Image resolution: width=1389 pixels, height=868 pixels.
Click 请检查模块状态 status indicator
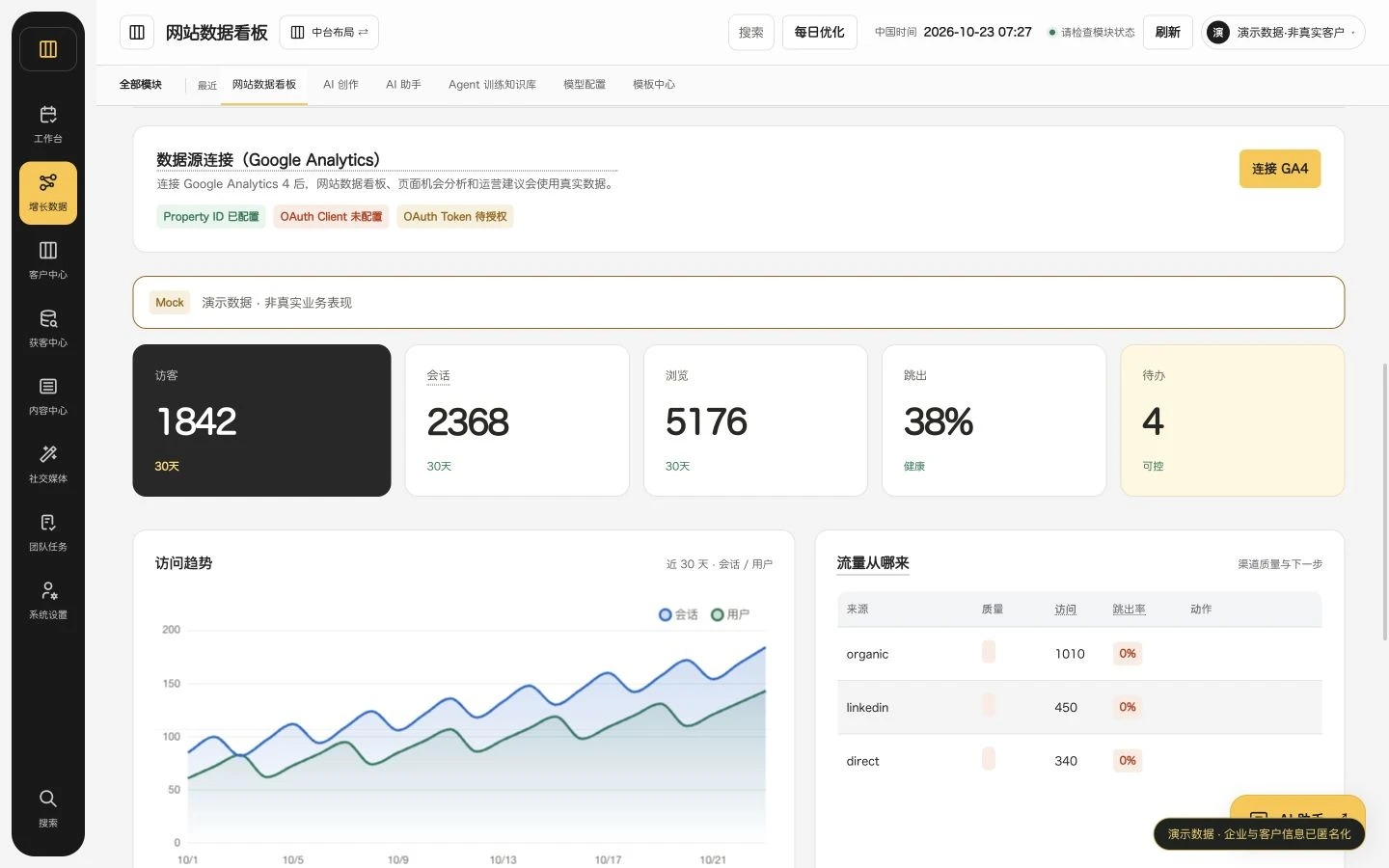1092,33
